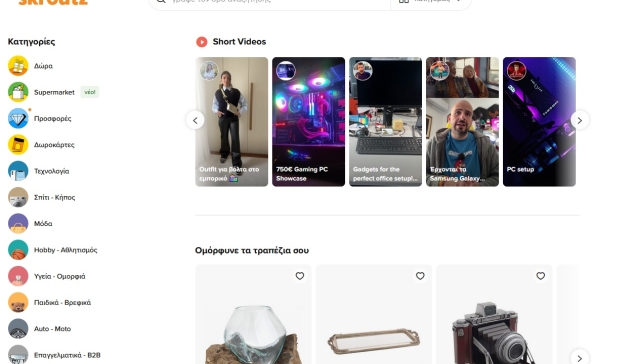Click the Hobby - Αθλητισμός basketball icon
The image size is (635, 364).
pyautogui.click(x=18, y=250)
